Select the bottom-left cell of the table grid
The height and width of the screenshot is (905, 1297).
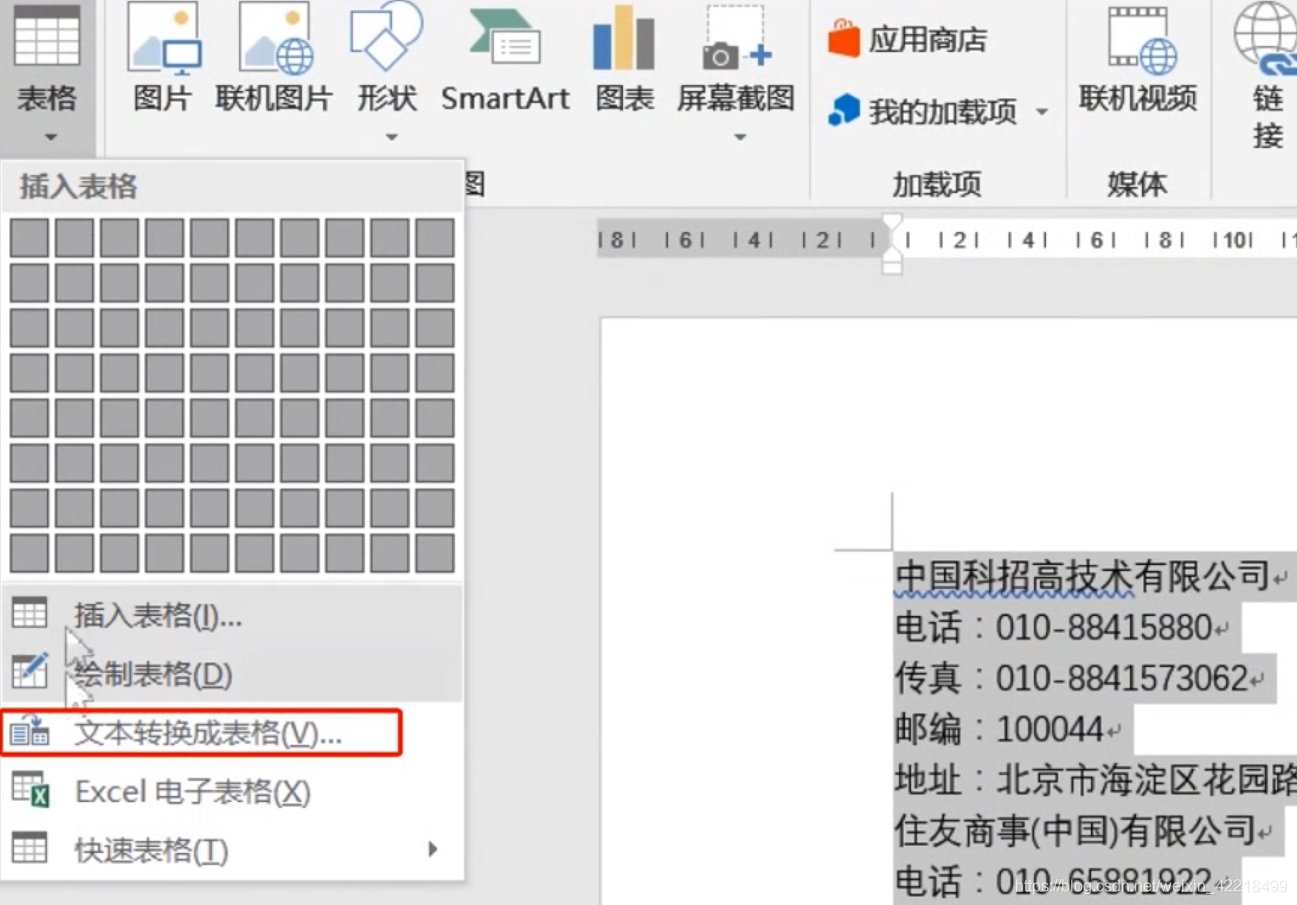pyautogui.click(x=29, y=553)
